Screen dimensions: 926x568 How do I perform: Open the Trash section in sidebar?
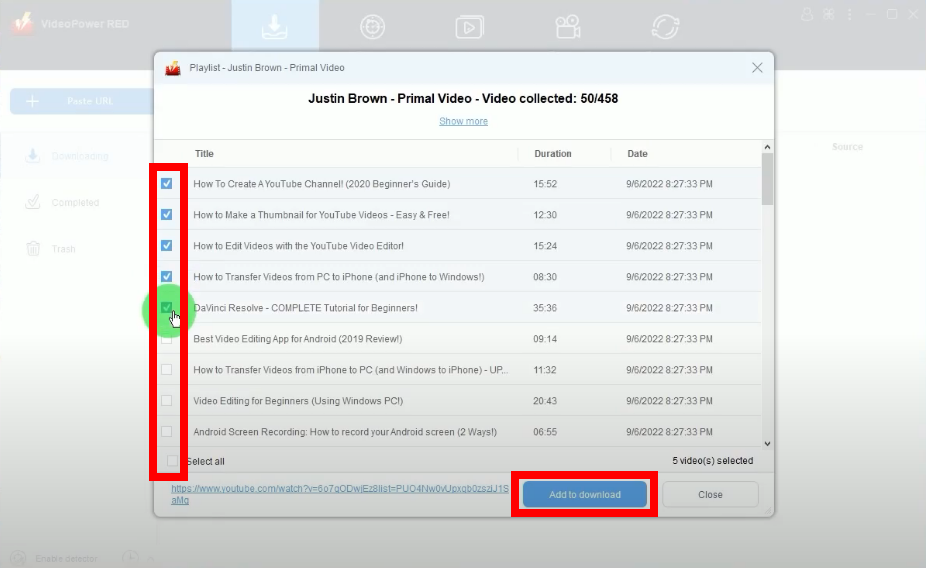[63, 249]
